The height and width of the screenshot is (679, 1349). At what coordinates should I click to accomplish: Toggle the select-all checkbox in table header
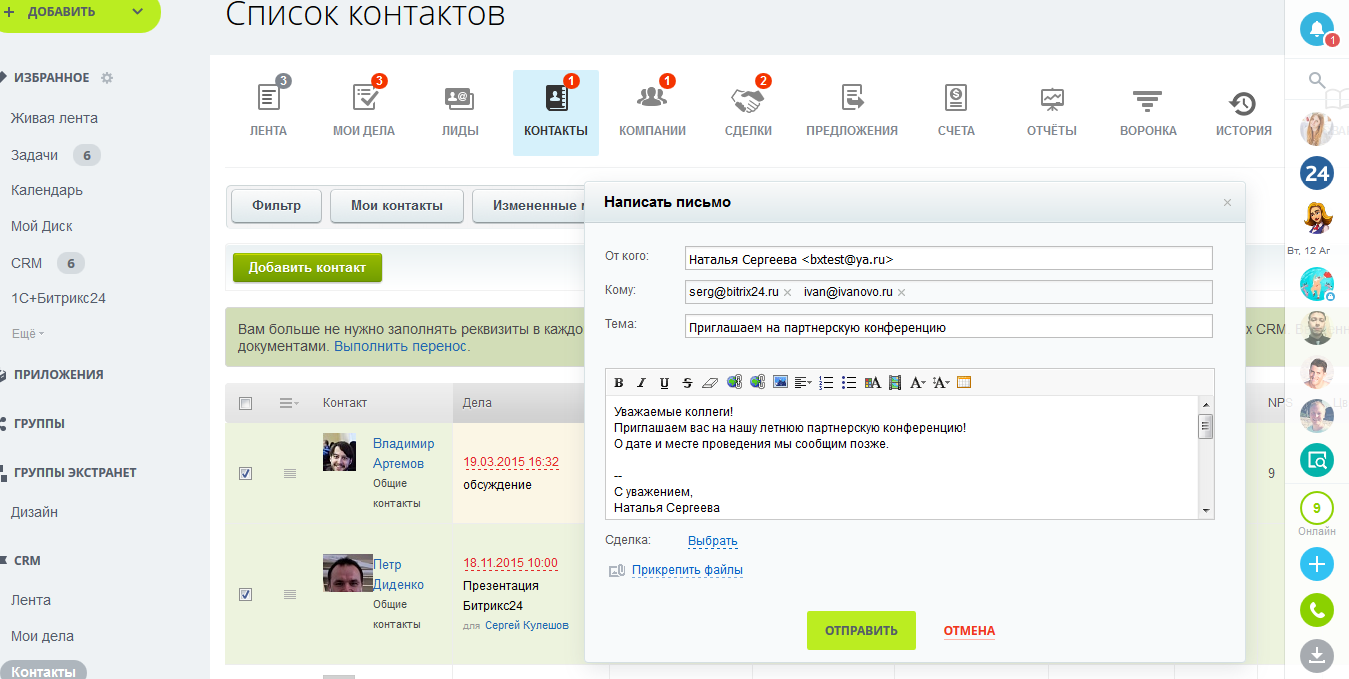point(245,403)
